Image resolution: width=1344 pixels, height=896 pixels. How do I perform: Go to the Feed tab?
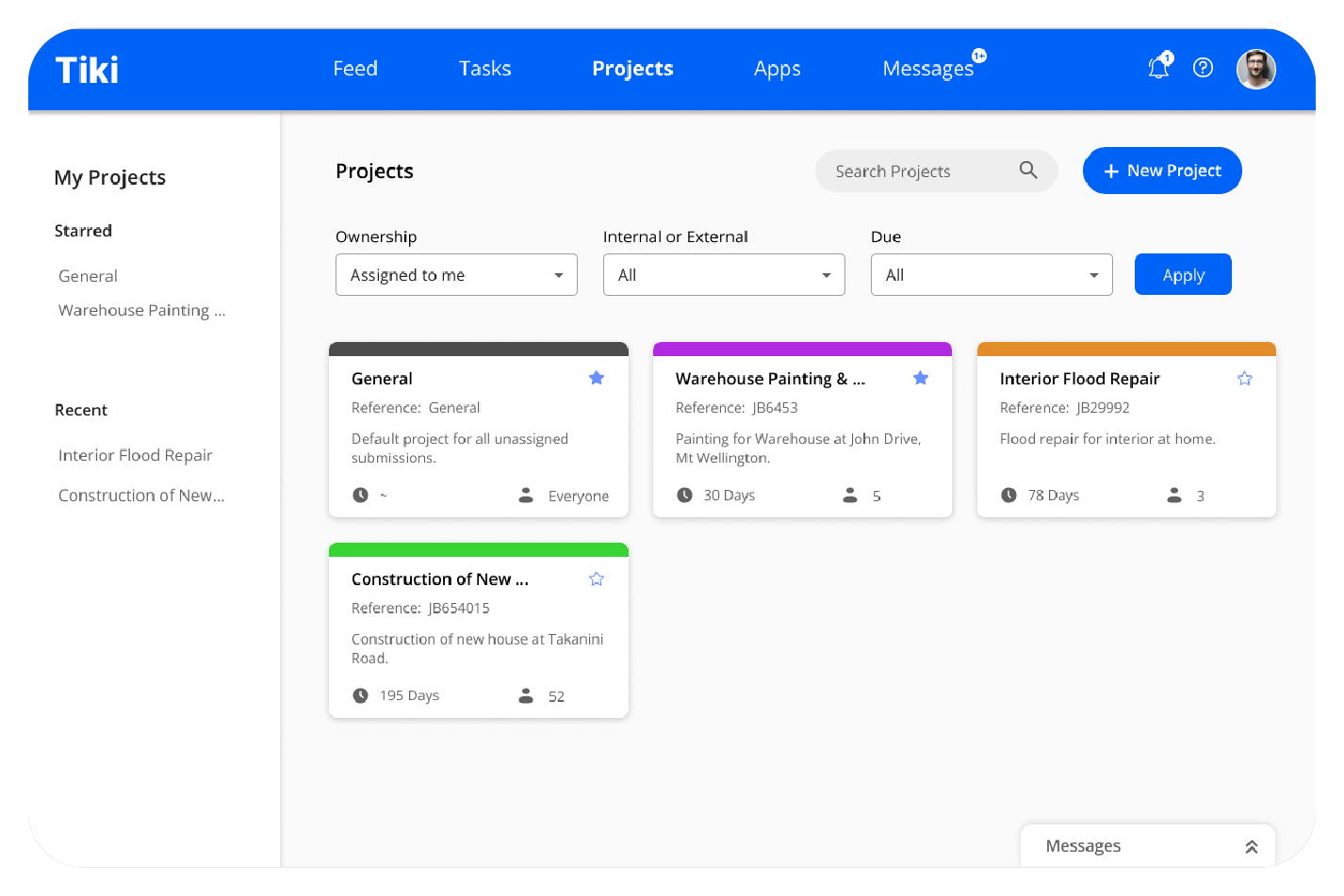point(355,69)
